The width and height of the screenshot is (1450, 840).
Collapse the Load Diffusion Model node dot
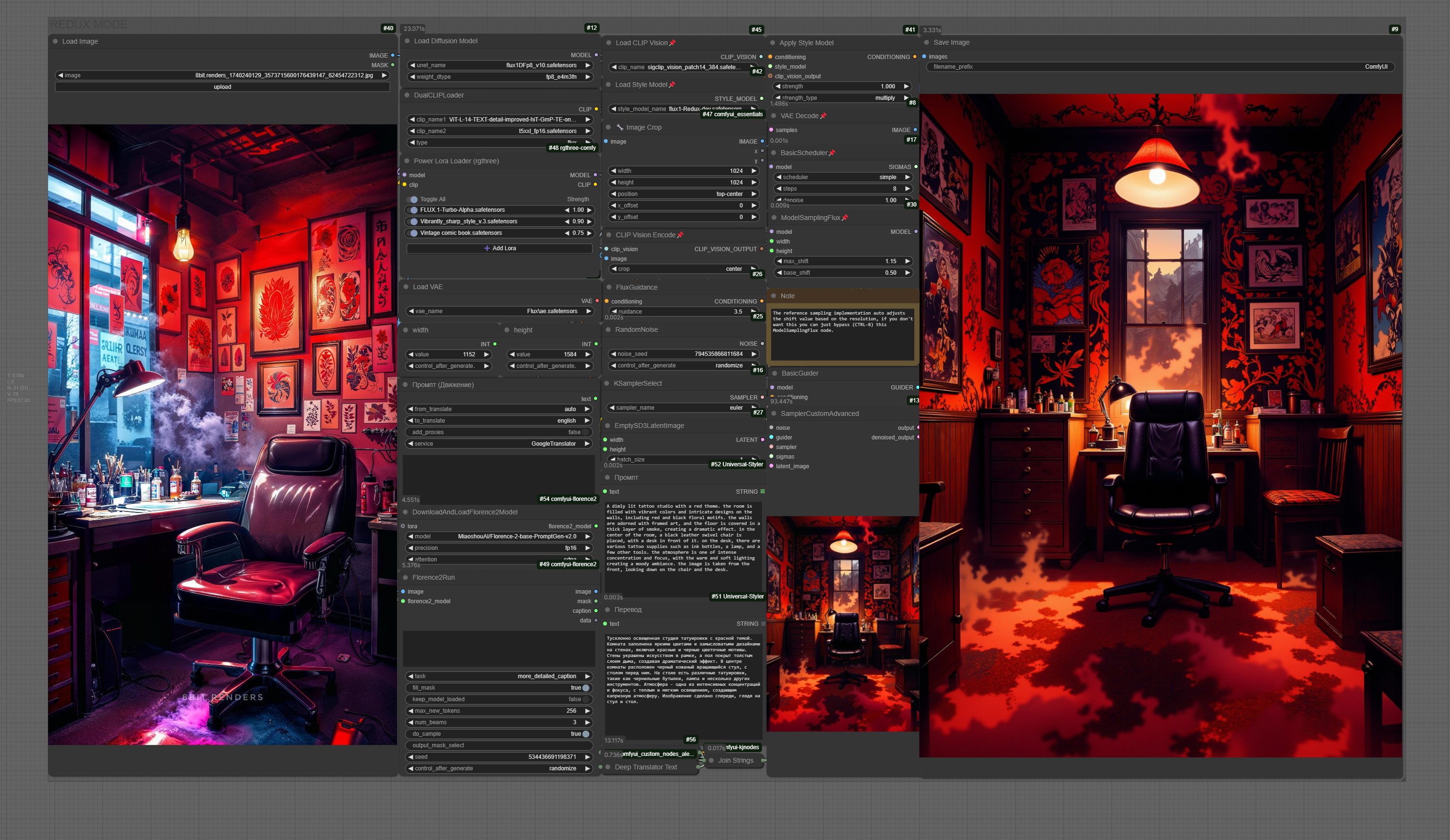407,41
